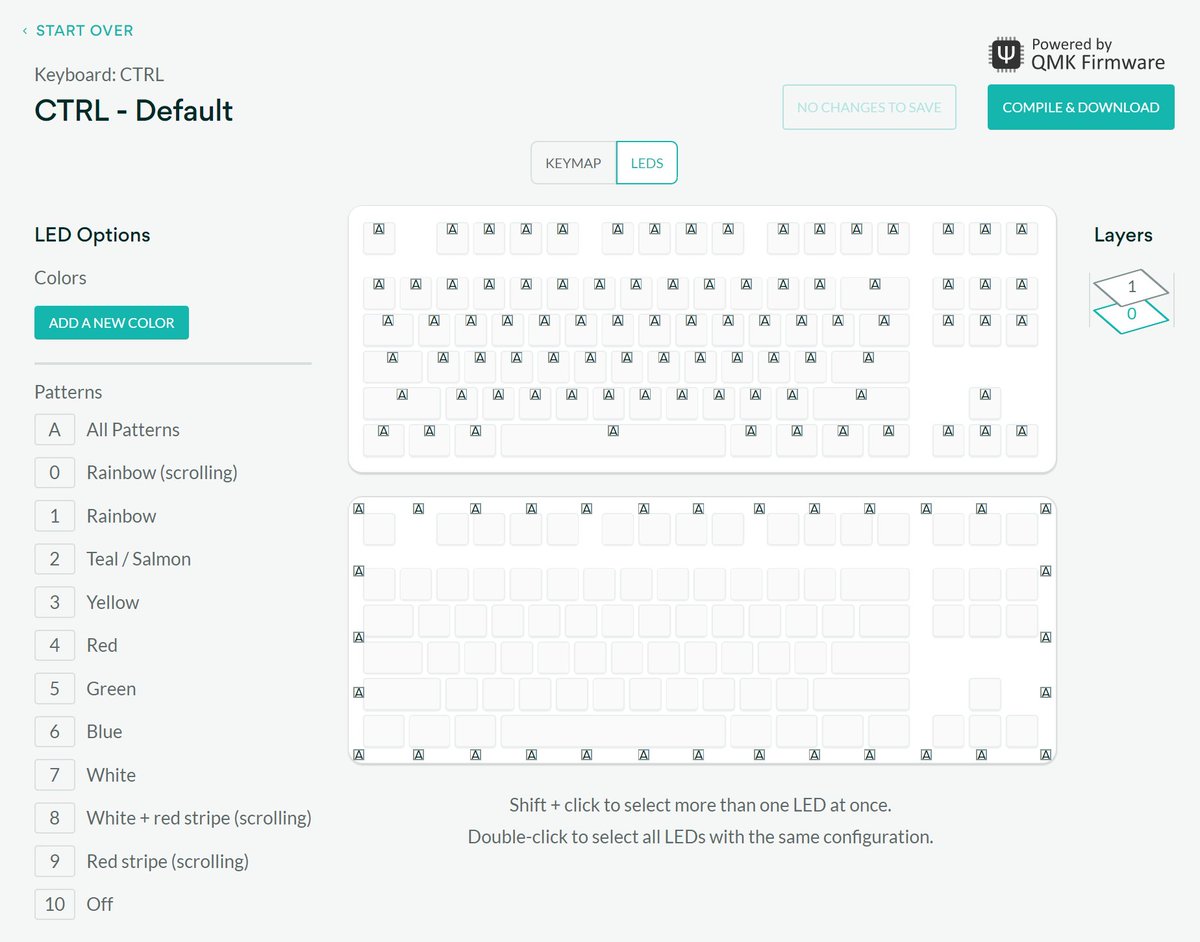Click the Compile & Download button
Screen dimensions: 1200x942
pos(1081,107)
